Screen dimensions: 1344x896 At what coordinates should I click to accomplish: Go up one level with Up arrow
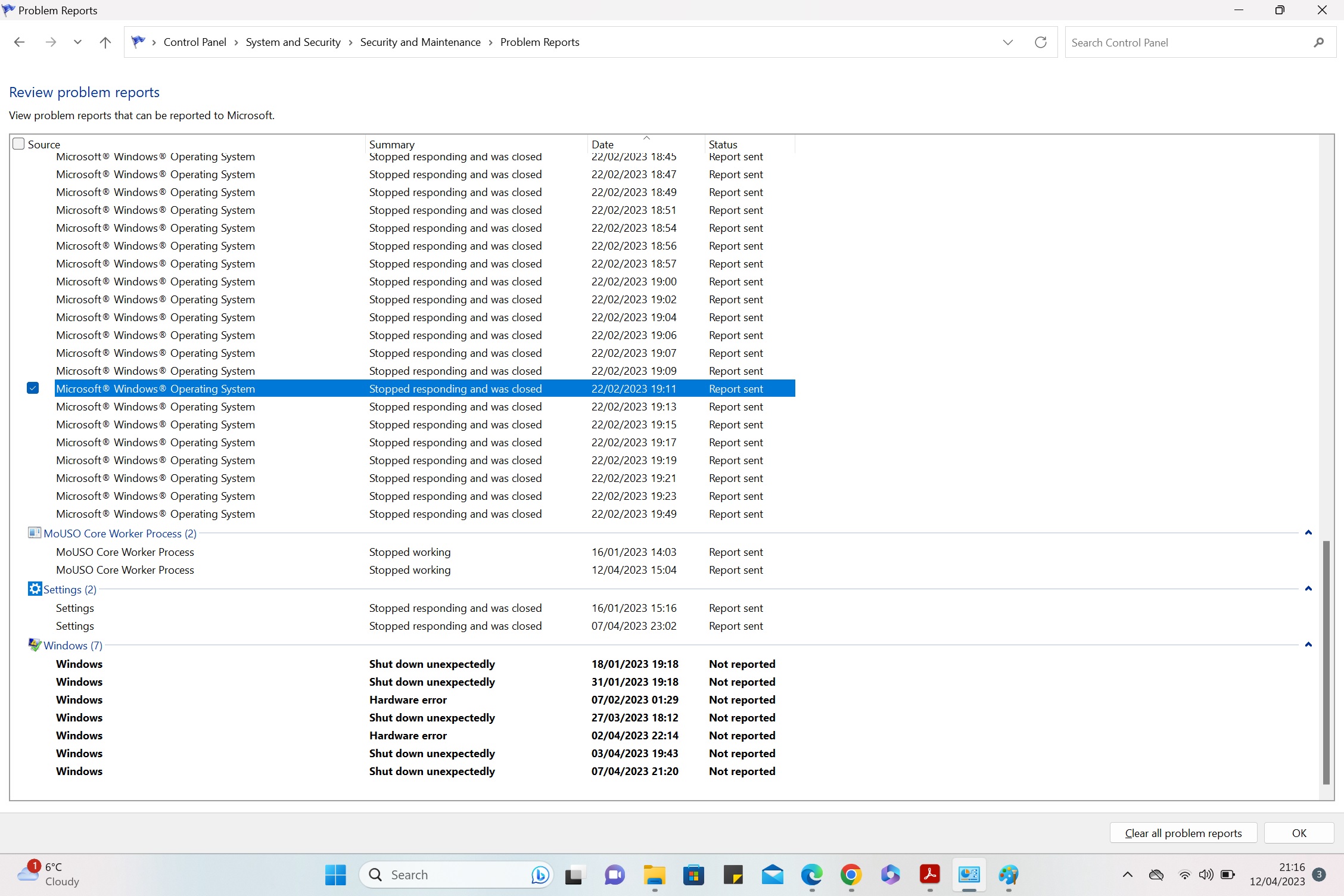[x=105, y=42]
